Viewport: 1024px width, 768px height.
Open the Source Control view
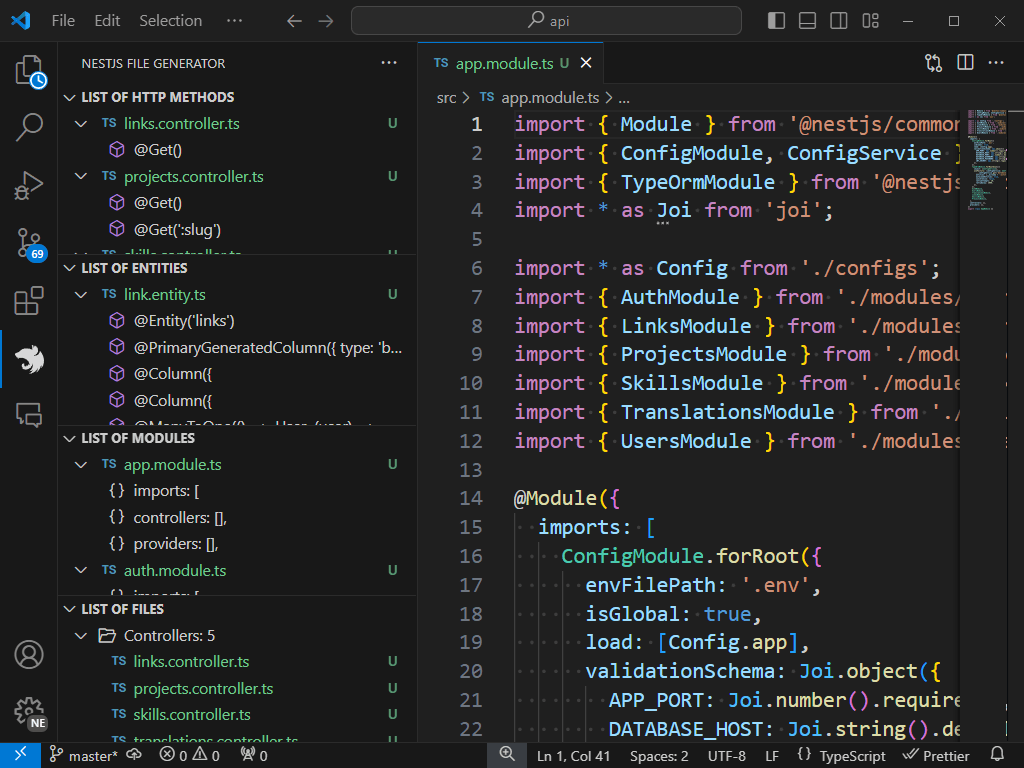click(x=31, y=244)
